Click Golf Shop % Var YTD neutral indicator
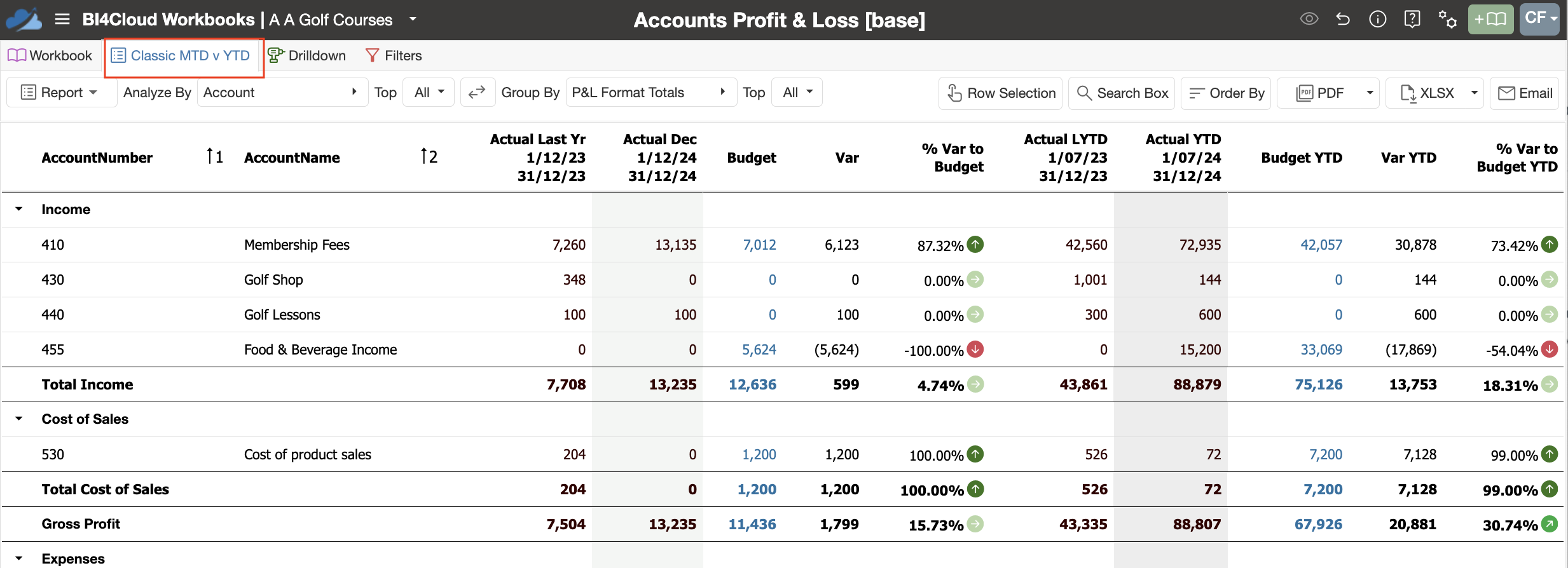This screenshot has height=568, width=1568. (1550, 279)
